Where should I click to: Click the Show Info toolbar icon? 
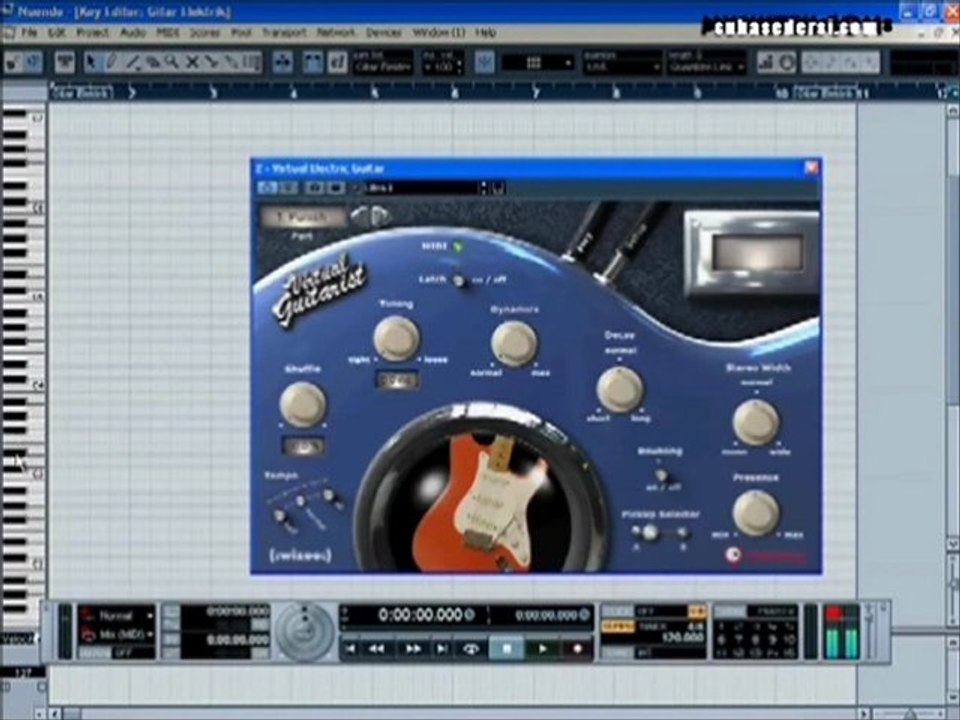tap(64, 62)
